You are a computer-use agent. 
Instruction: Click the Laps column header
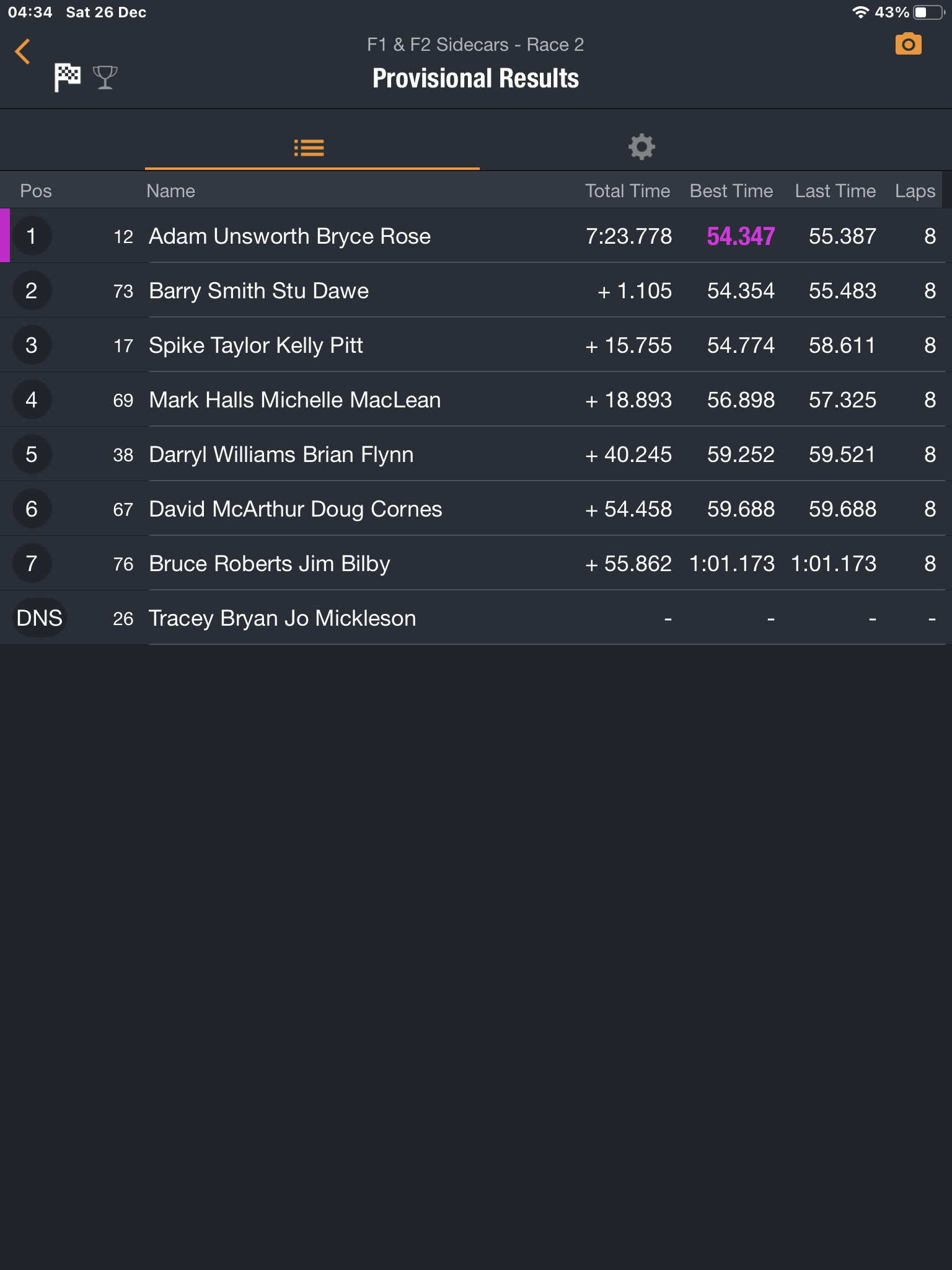[915, 191]
